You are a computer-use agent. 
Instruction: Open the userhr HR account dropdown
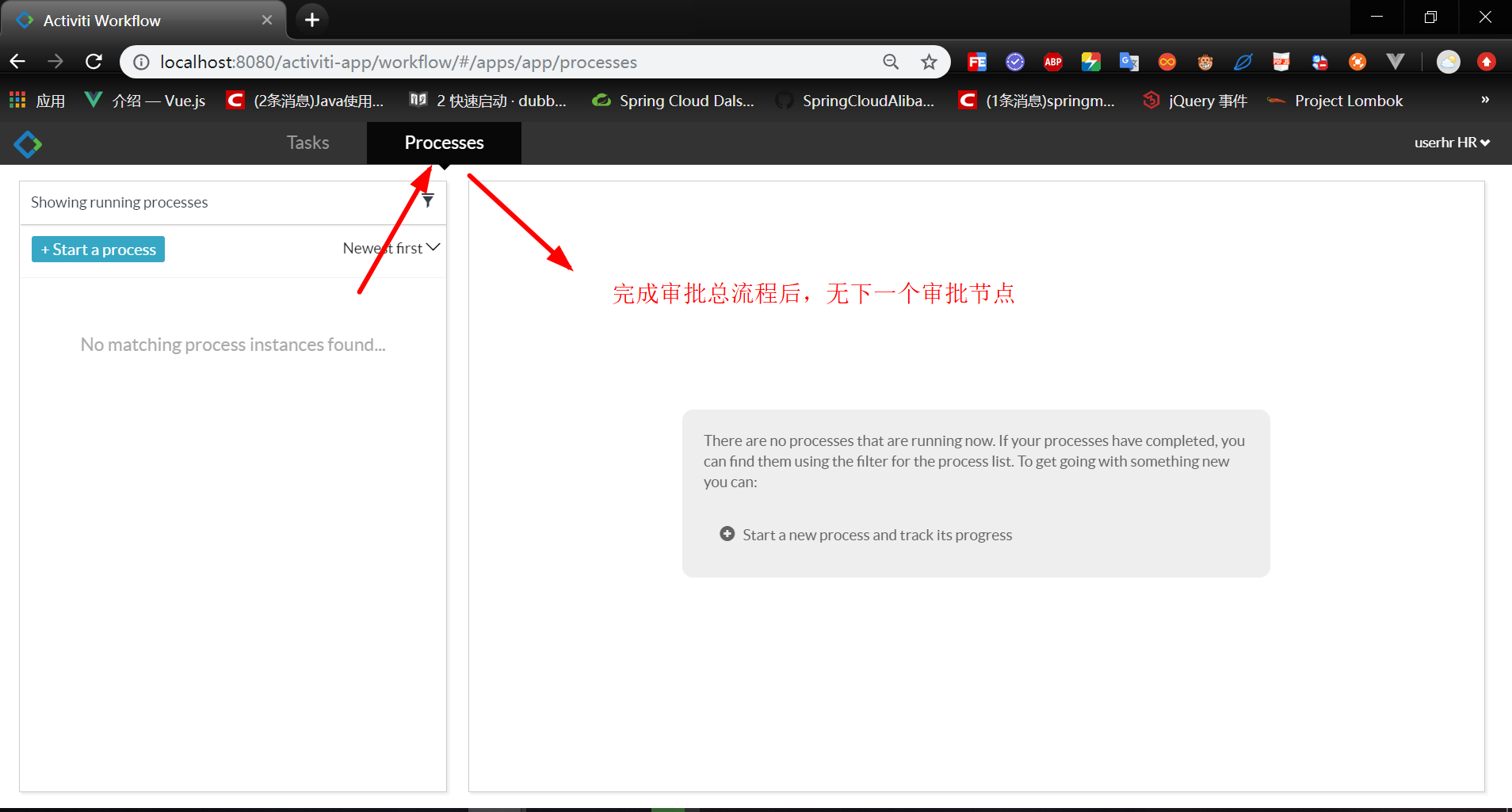[x=1453, y=143]
